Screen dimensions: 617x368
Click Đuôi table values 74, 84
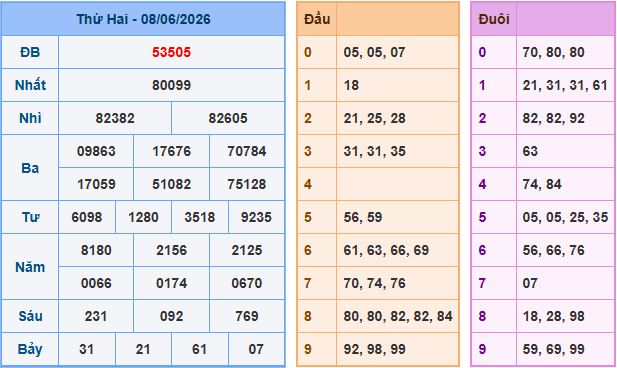pos(542,184)
